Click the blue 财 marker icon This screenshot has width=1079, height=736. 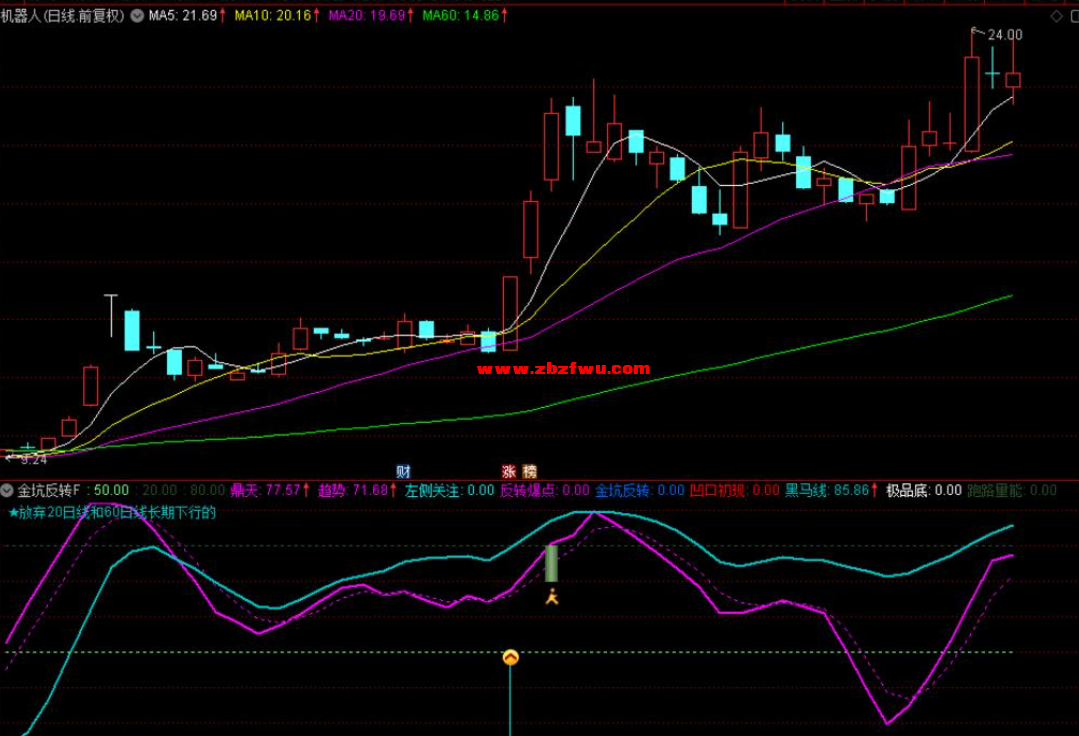(x=403, y=471)
